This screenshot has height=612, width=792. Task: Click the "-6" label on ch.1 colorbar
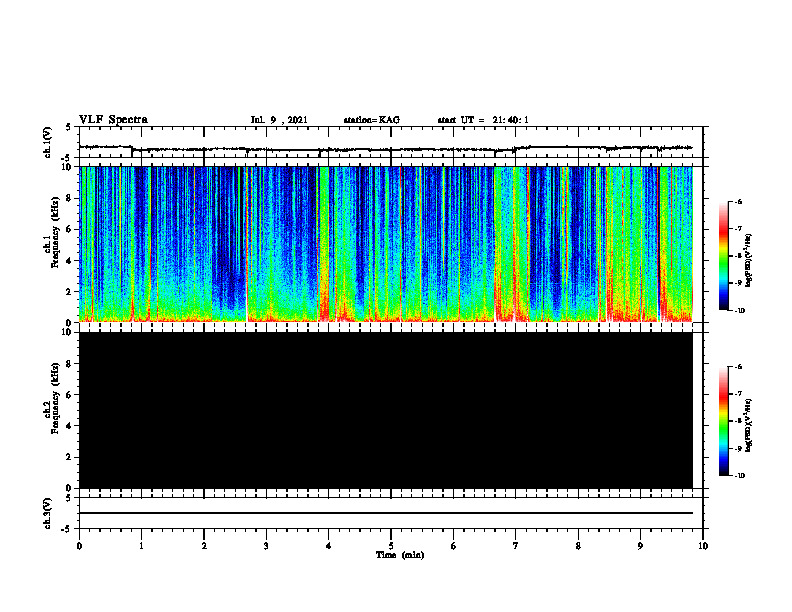(x=738, y=202)
